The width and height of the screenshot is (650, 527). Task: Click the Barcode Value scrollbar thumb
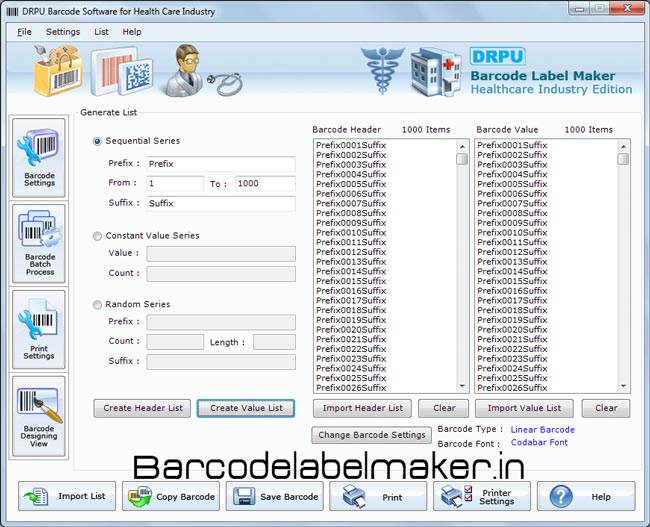[x=623, y=159]
